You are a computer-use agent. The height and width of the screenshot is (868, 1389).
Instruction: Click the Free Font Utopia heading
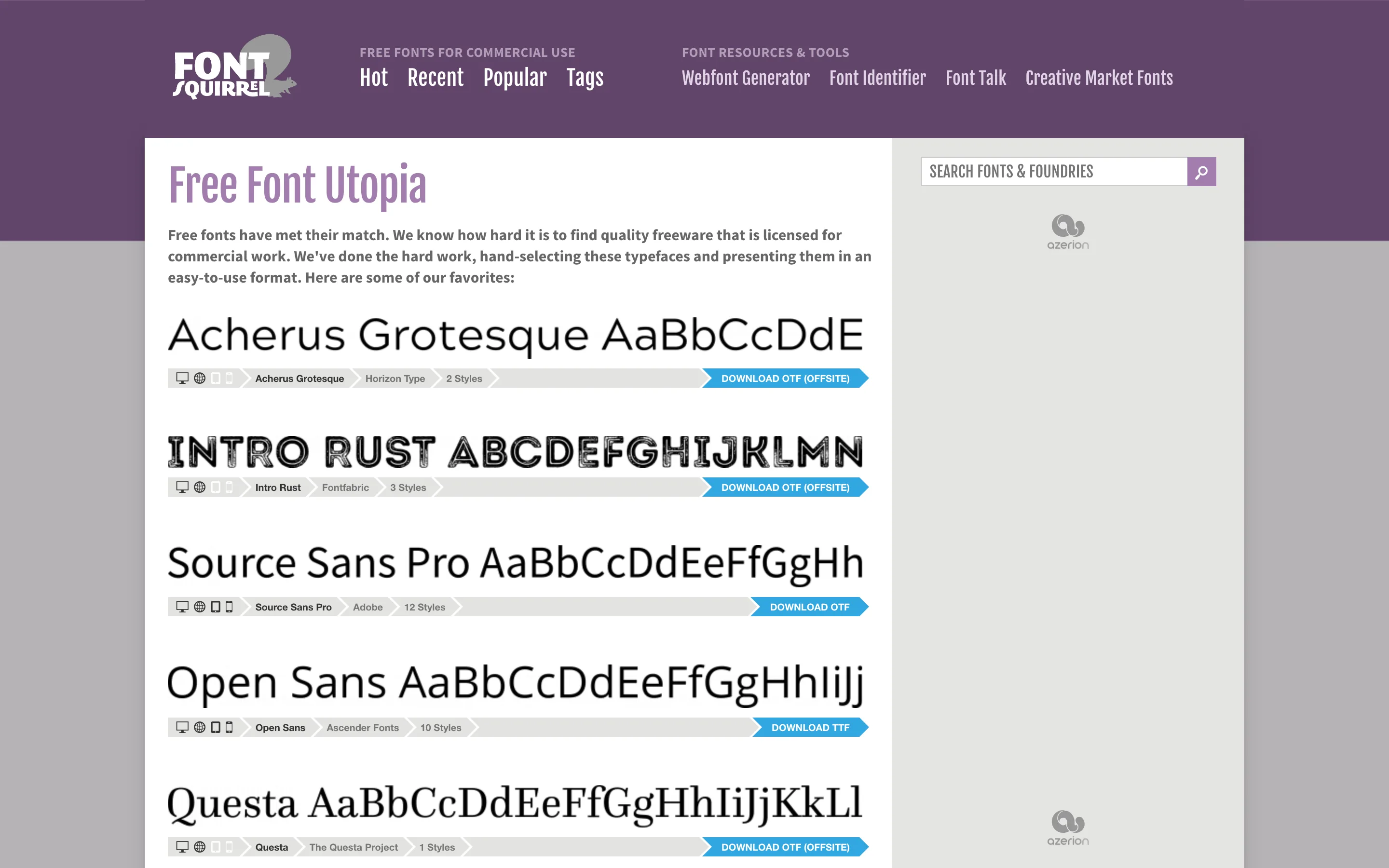297,186
